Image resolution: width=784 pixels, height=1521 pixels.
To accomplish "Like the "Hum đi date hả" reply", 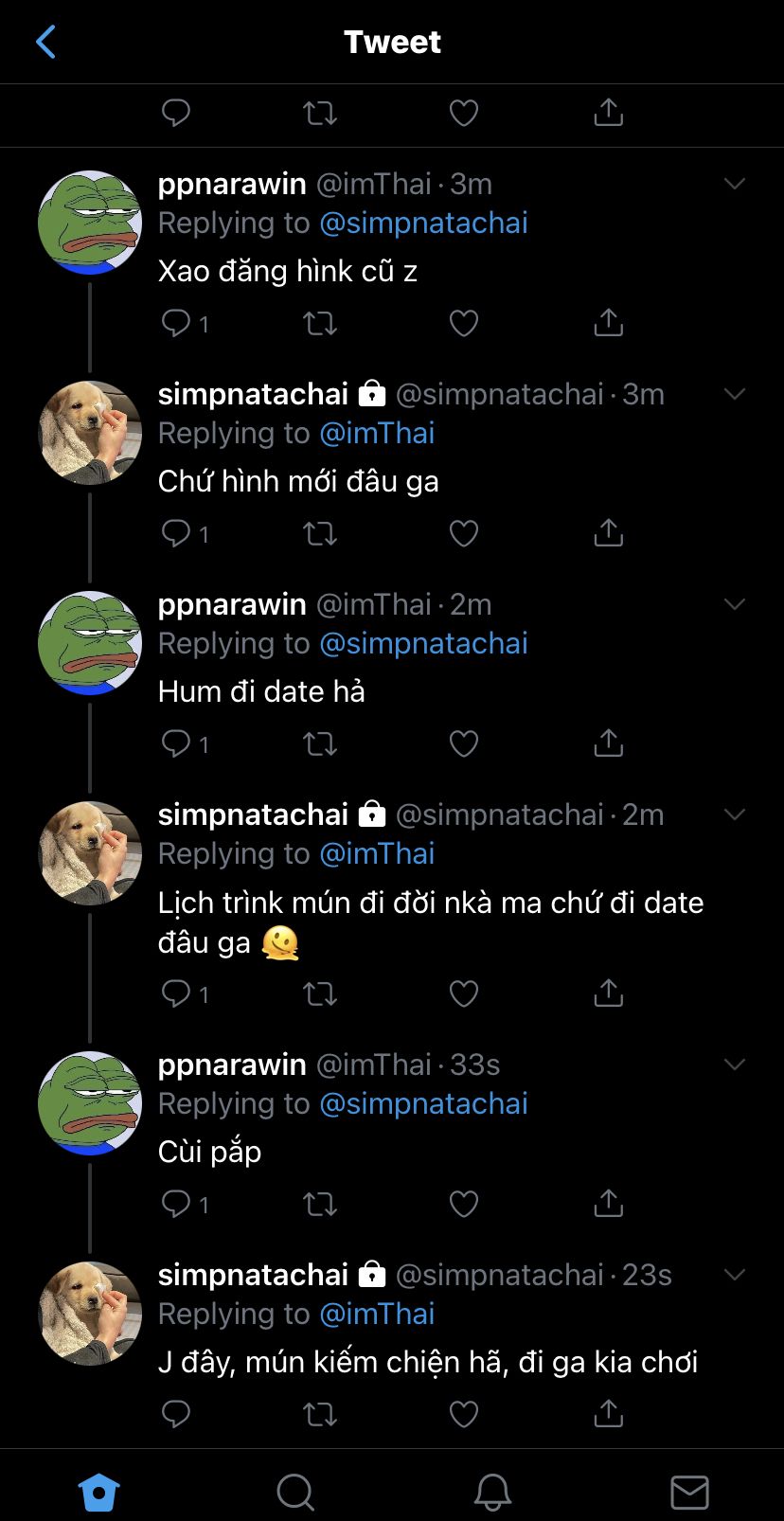I will click(463, 744).
